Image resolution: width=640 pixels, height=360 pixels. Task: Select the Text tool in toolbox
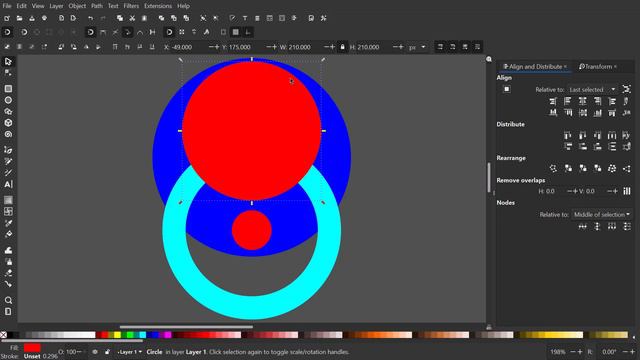[8, 184]
